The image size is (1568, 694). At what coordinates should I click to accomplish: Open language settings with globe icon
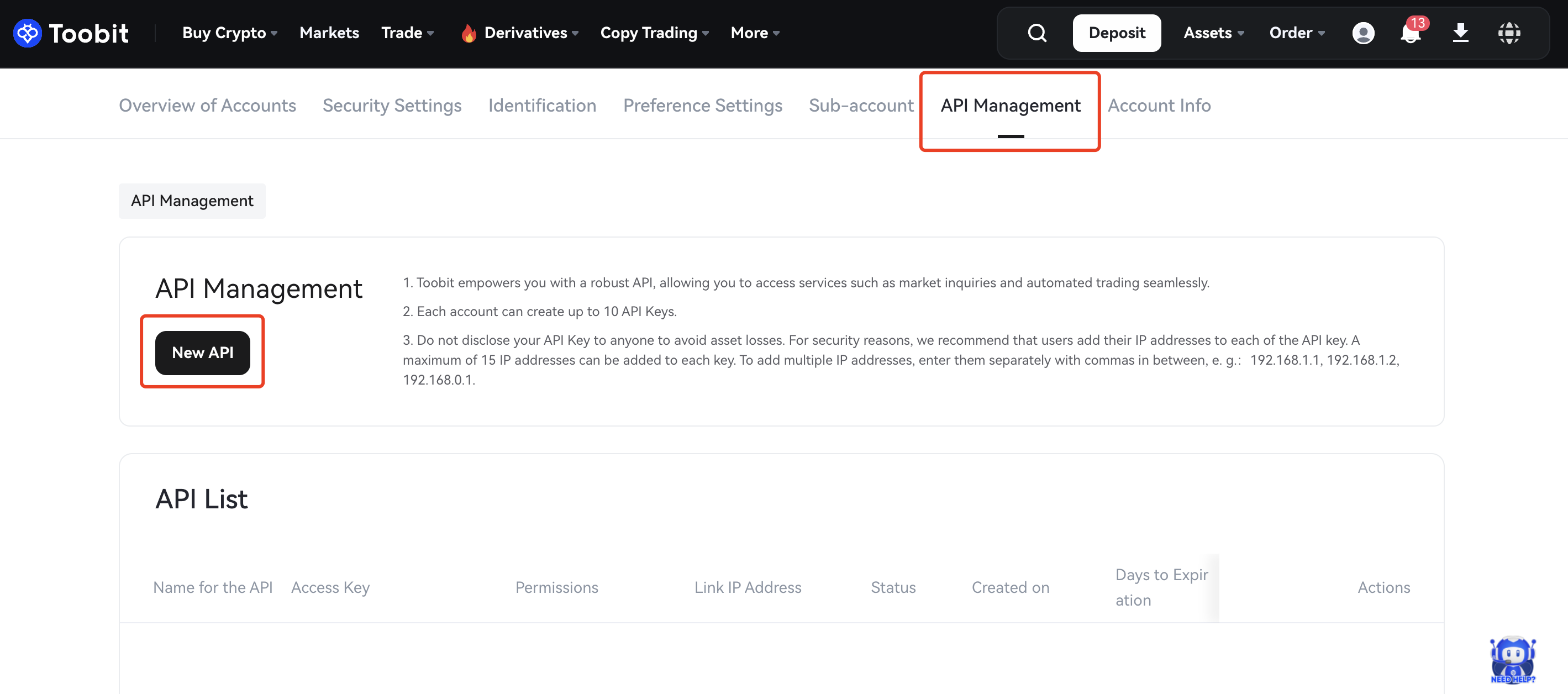pos(1509,33)
